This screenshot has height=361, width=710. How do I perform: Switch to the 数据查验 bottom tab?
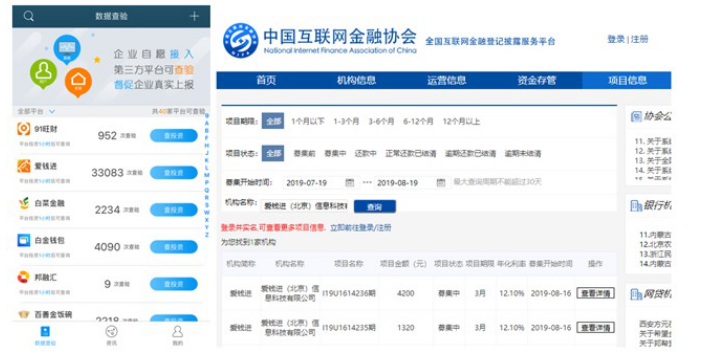(45, 336)
